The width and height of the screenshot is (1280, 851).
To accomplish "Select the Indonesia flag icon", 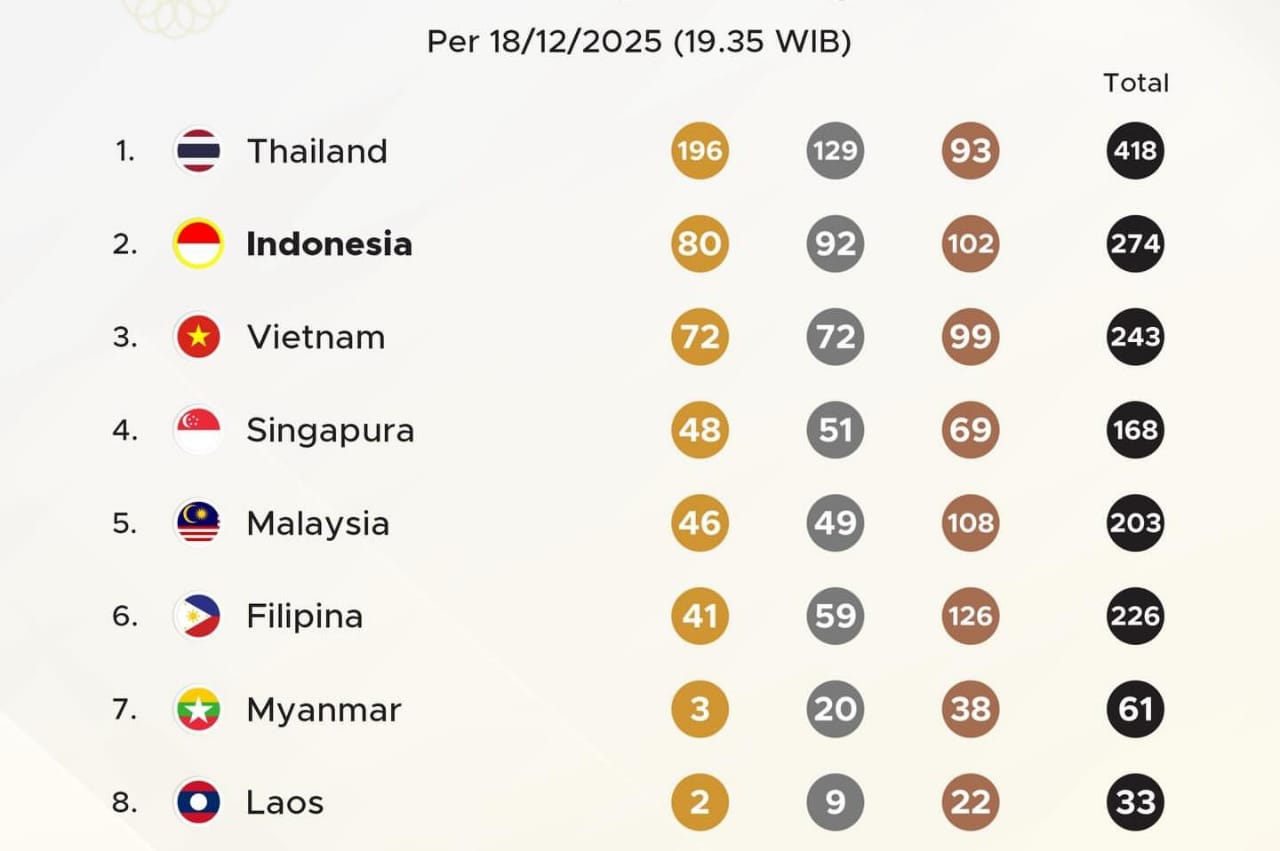I will pyautogui.click(x=198, y=244).
